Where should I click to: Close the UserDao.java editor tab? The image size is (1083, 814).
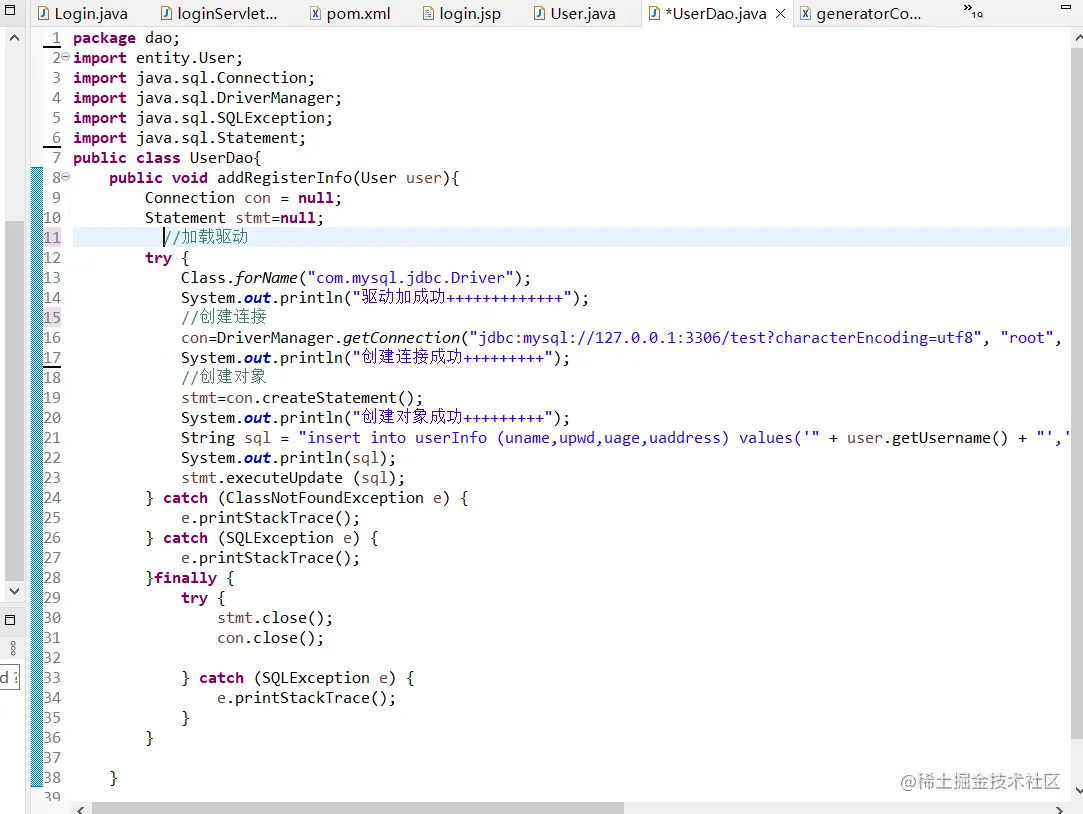coord(780,13)
